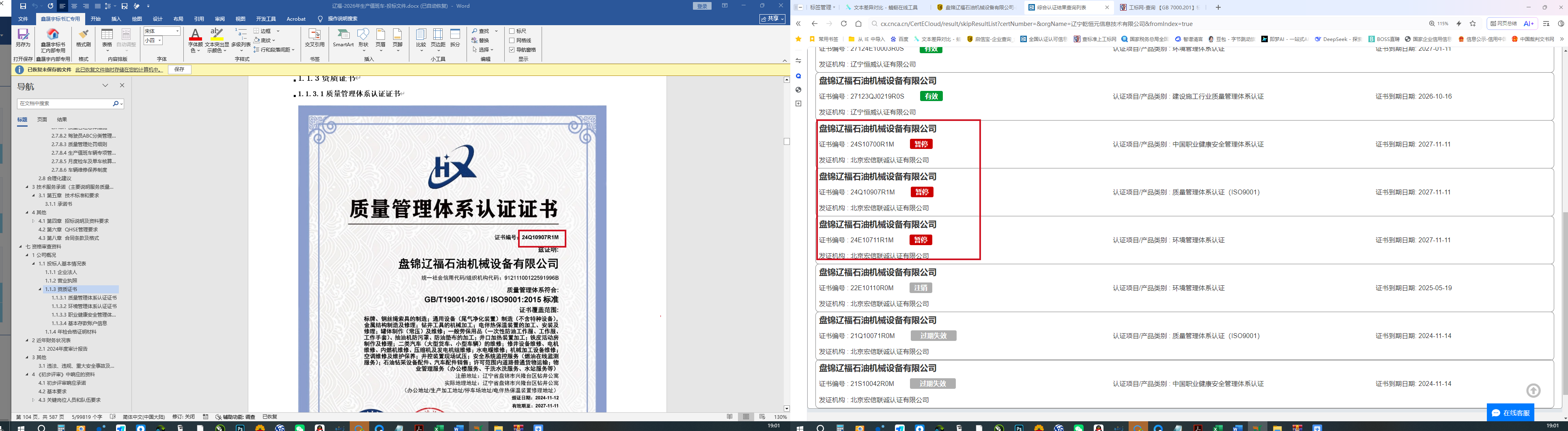Click the 共享 share button in Word

[x=772, y=19]
